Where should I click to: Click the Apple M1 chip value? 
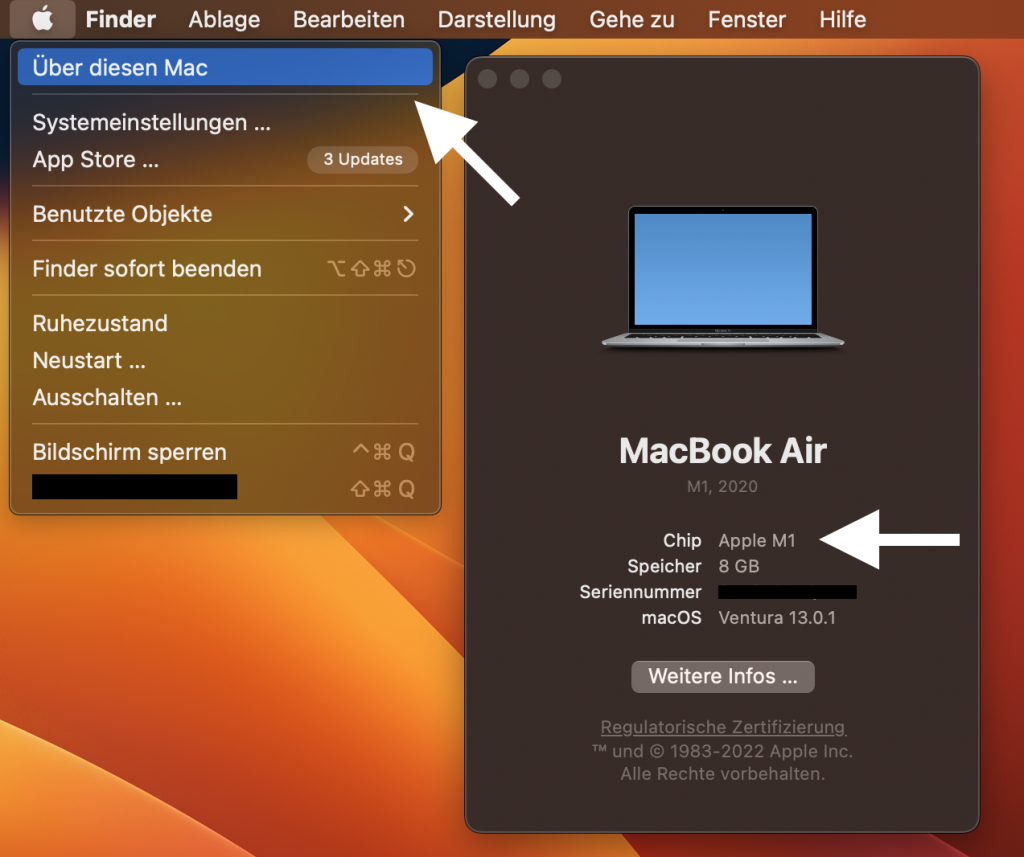(x=757, y=540)
